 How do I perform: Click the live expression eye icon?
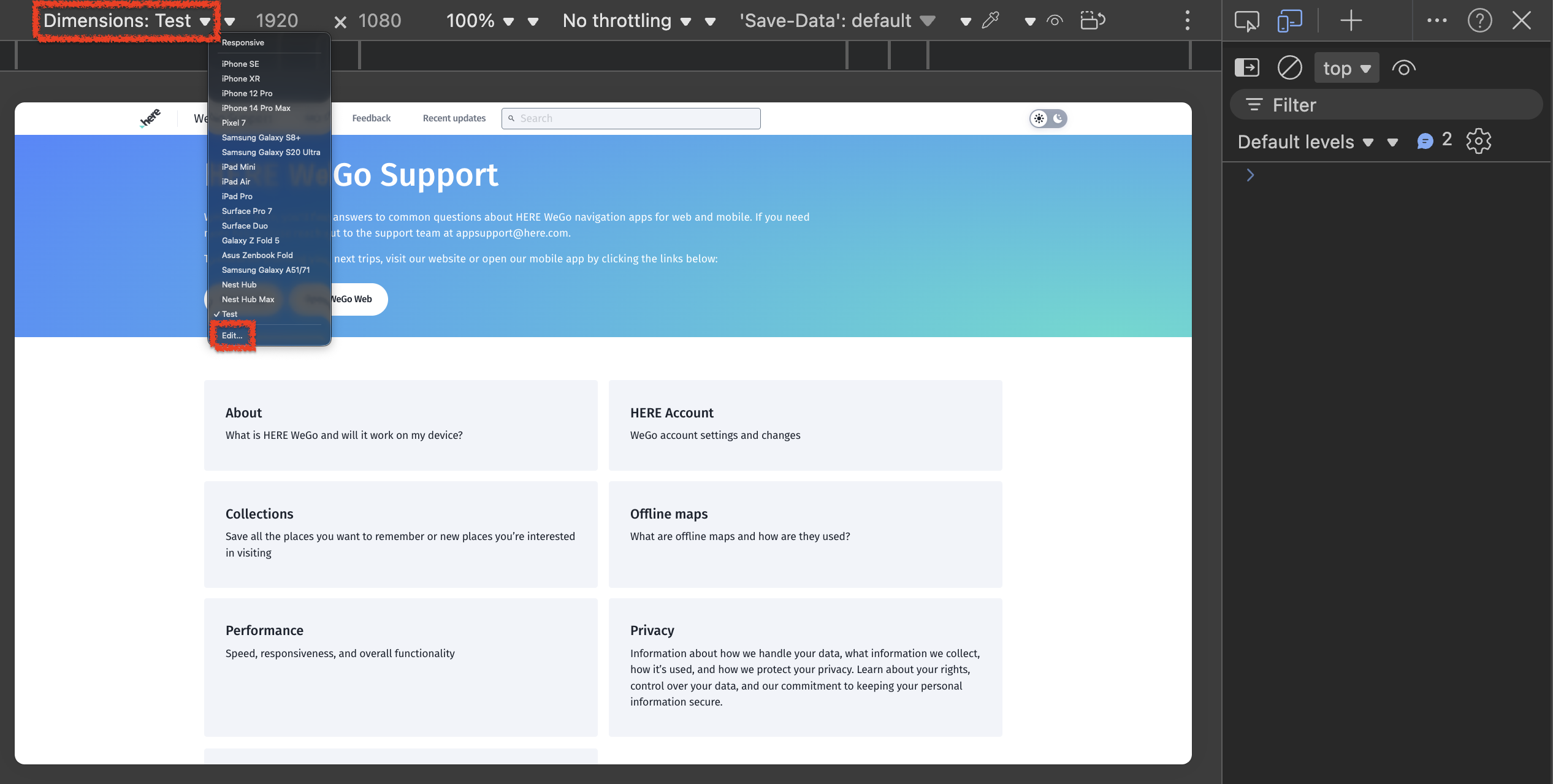pos(1403,68)
